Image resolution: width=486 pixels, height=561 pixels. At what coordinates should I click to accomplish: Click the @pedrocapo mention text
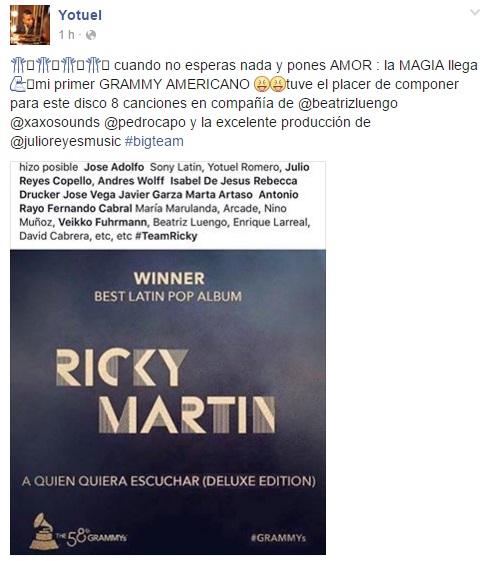point(145,122)
